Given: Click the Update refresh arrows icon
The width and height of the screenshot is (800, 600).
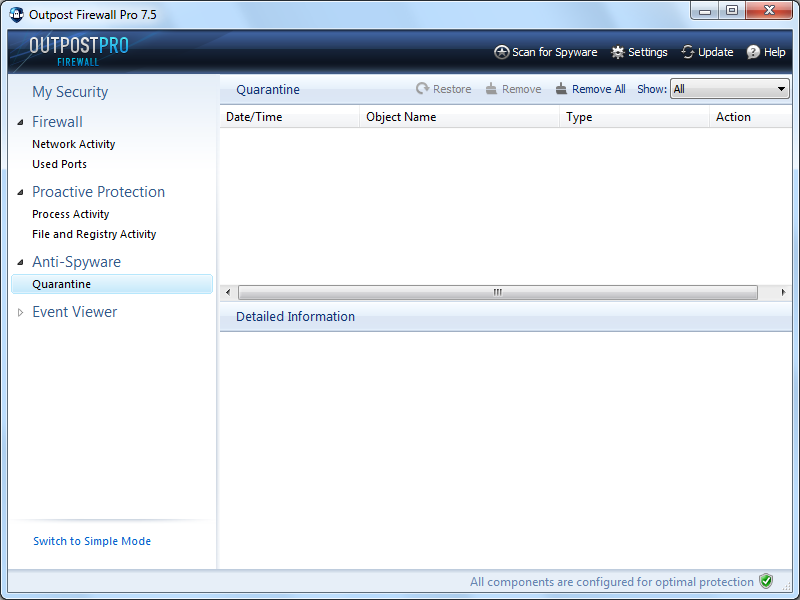Looking at the screenshot, I should click(688, 52).
